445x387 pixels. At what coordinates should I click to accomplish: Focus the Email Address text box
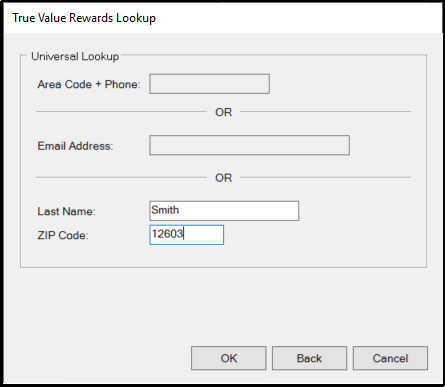[249, 145]
